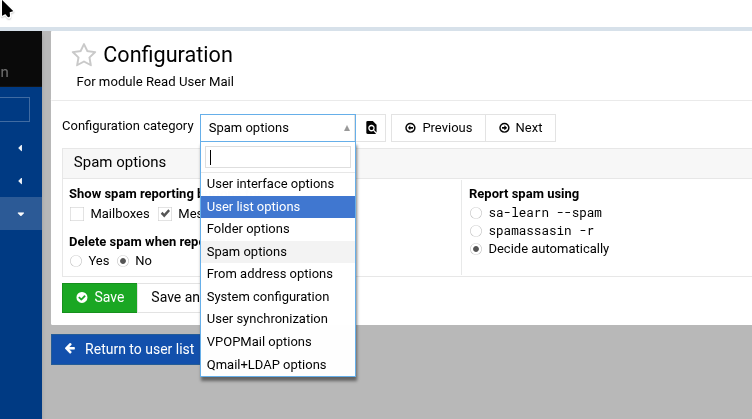Select spamassasin -r reporting option
Screen dimensions: 752x419
coord(475,231)
